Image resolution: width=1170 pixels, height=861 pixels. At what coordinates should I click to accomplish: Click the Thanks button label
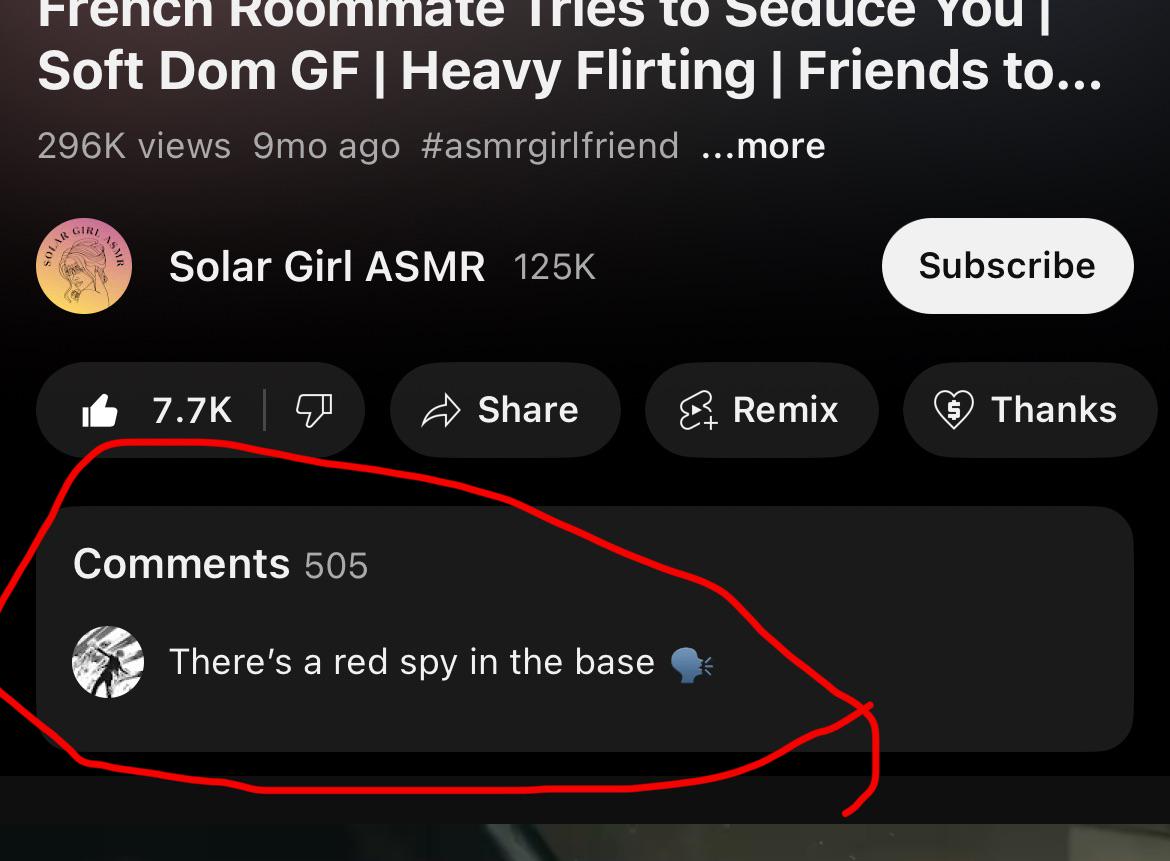pyautogui.click(x=1054, y=410)
